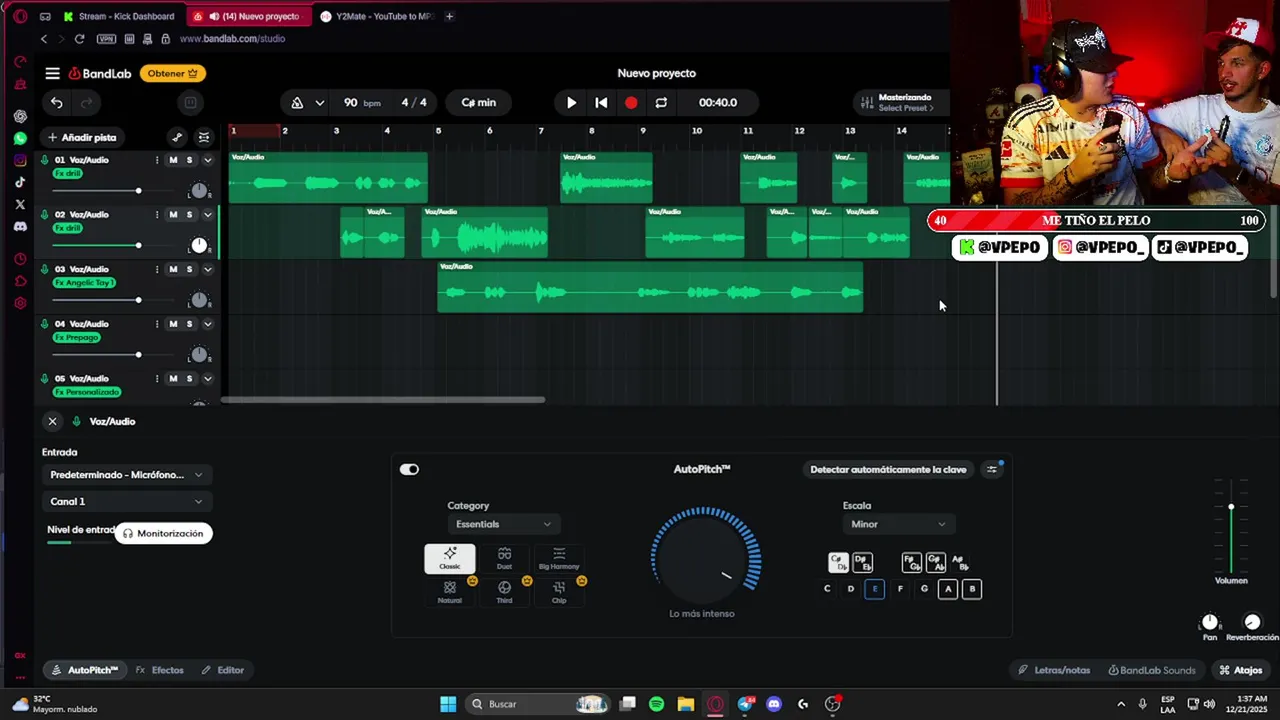This screenshot has width=1280, height=720.
Task: Start playback with the play button
Action: point(571,102)
